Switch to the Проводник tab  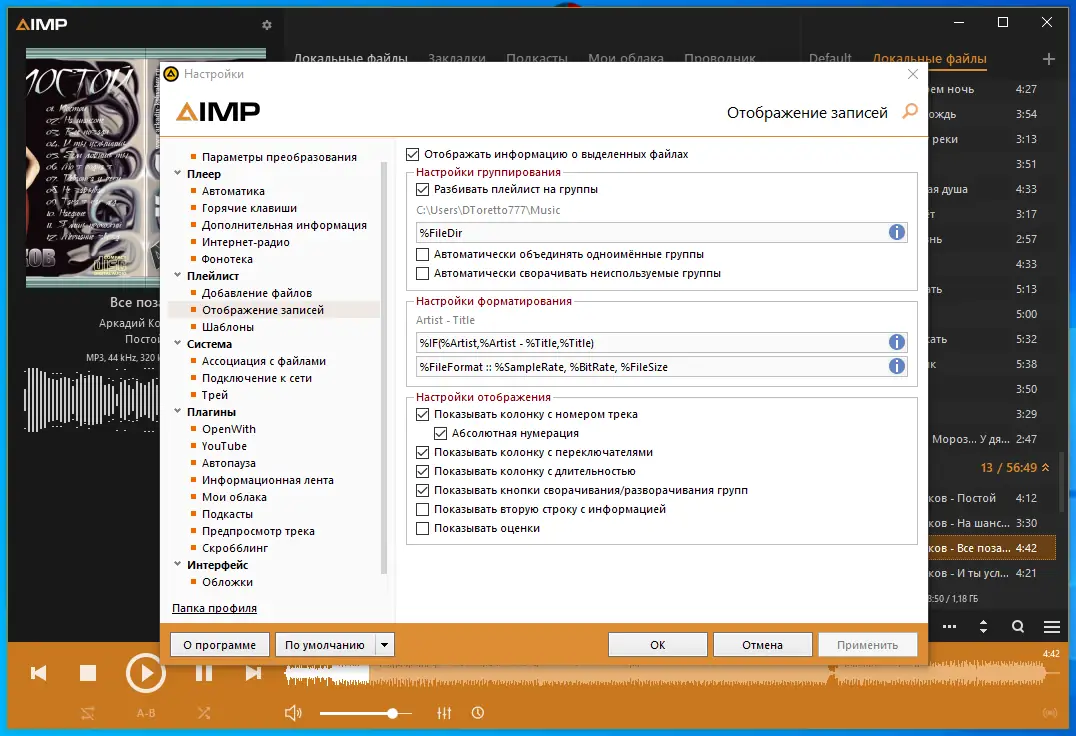720,59
